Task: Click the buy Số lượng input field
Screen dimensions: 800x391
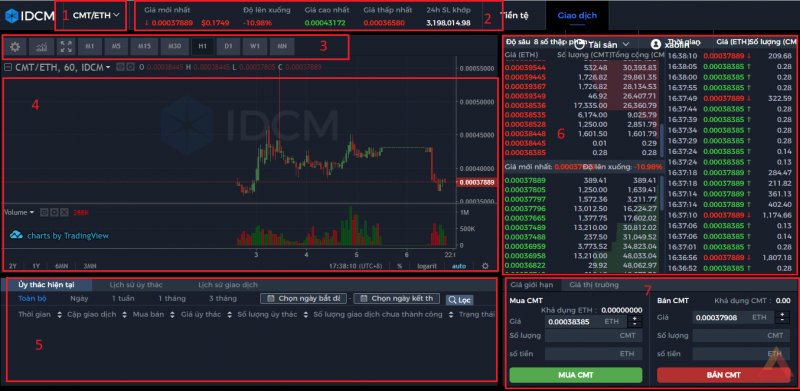Action: click(x=593, y=335)
